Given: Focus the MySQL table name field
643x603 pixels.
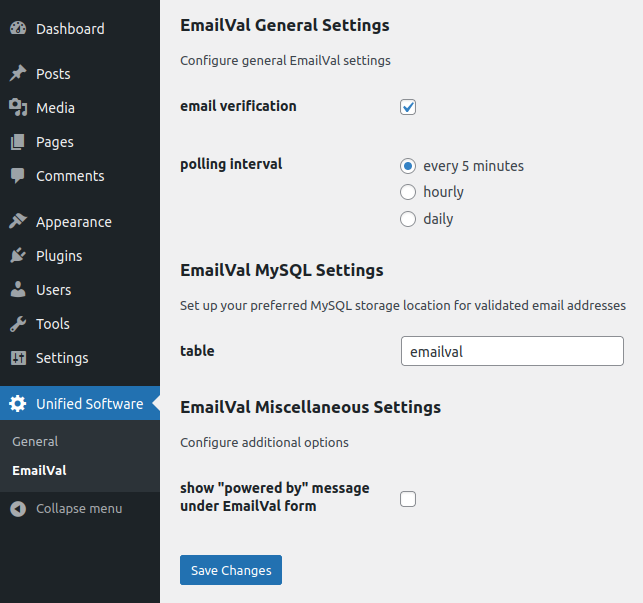Looking at the screenshot, I should pos(512,351).
